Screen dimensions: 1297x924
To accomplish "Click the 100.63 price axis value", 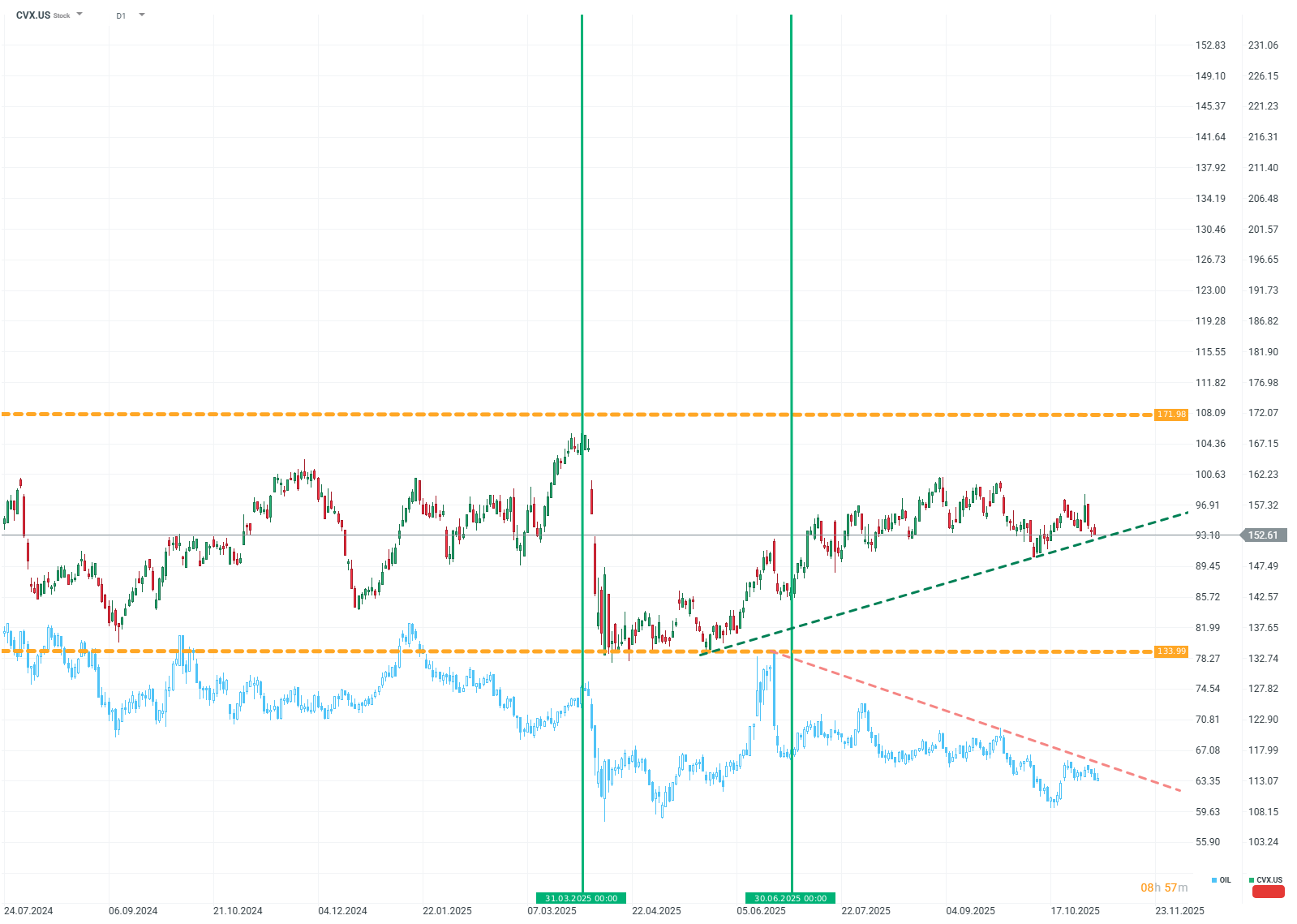I will (1210, 475).
